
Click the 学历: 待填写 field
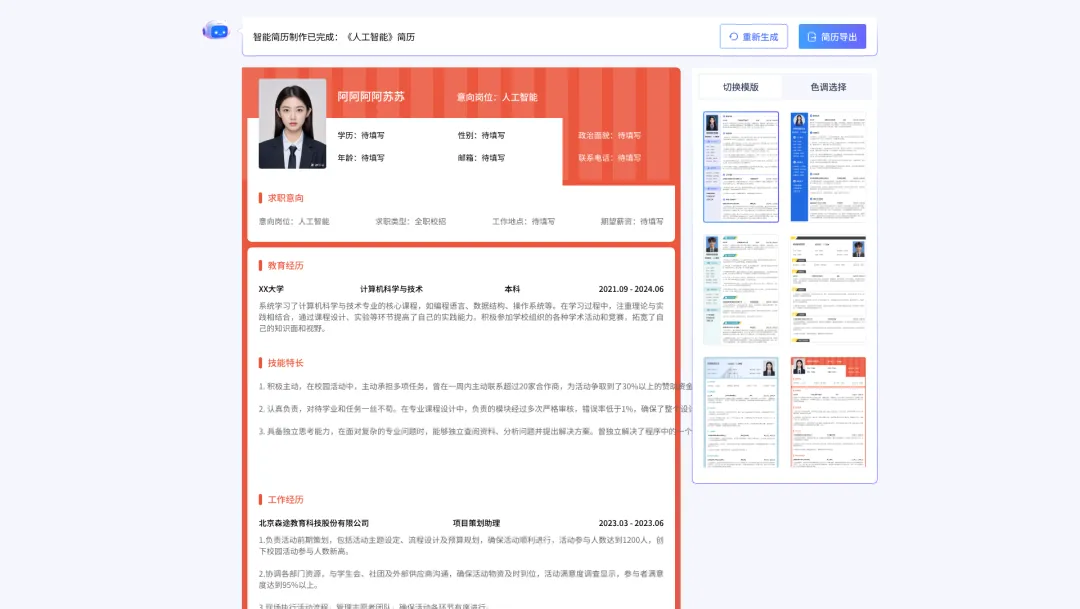361,136
